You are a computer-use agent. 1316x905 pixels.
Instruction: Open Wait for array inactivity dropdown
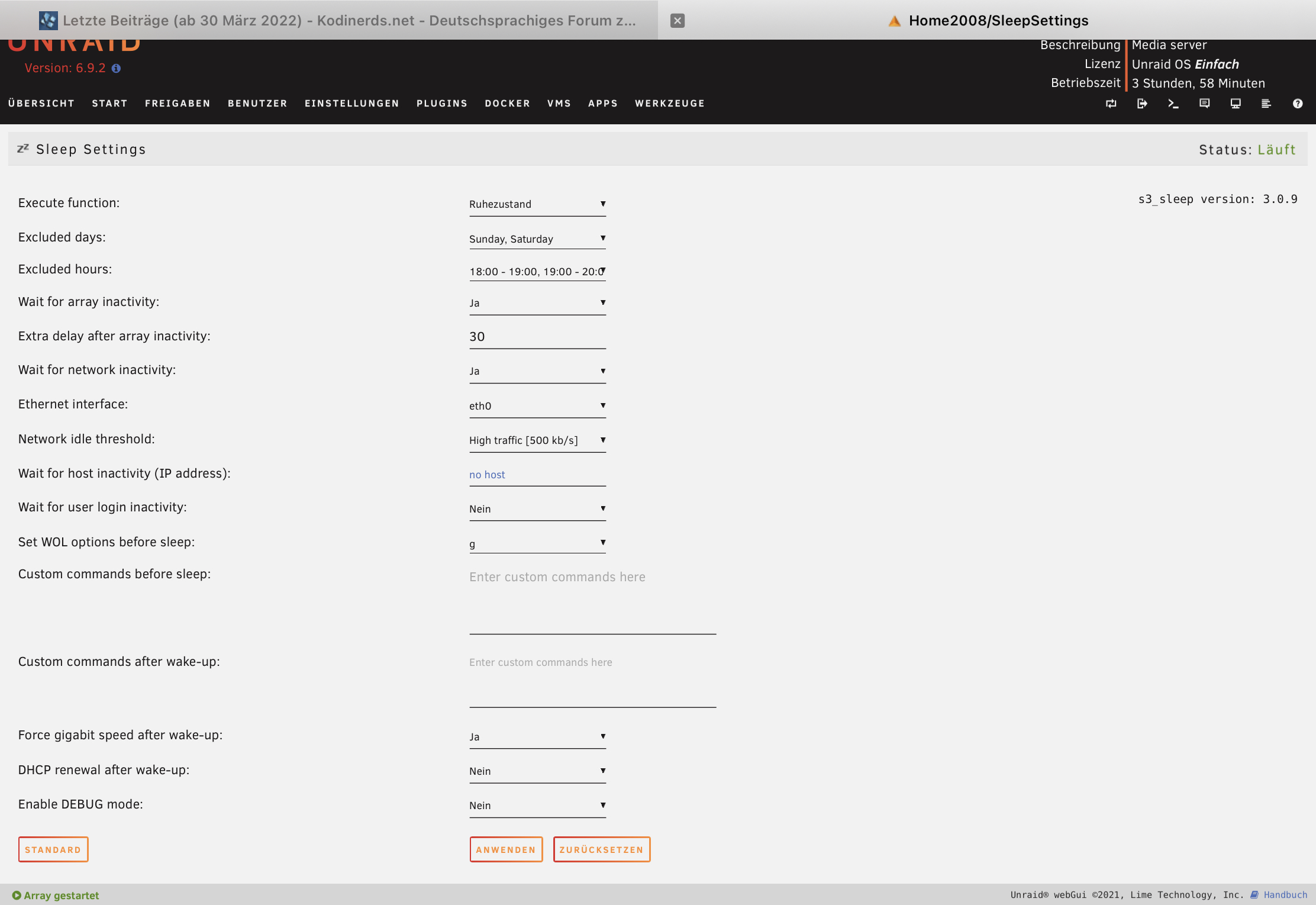[537, 303]
